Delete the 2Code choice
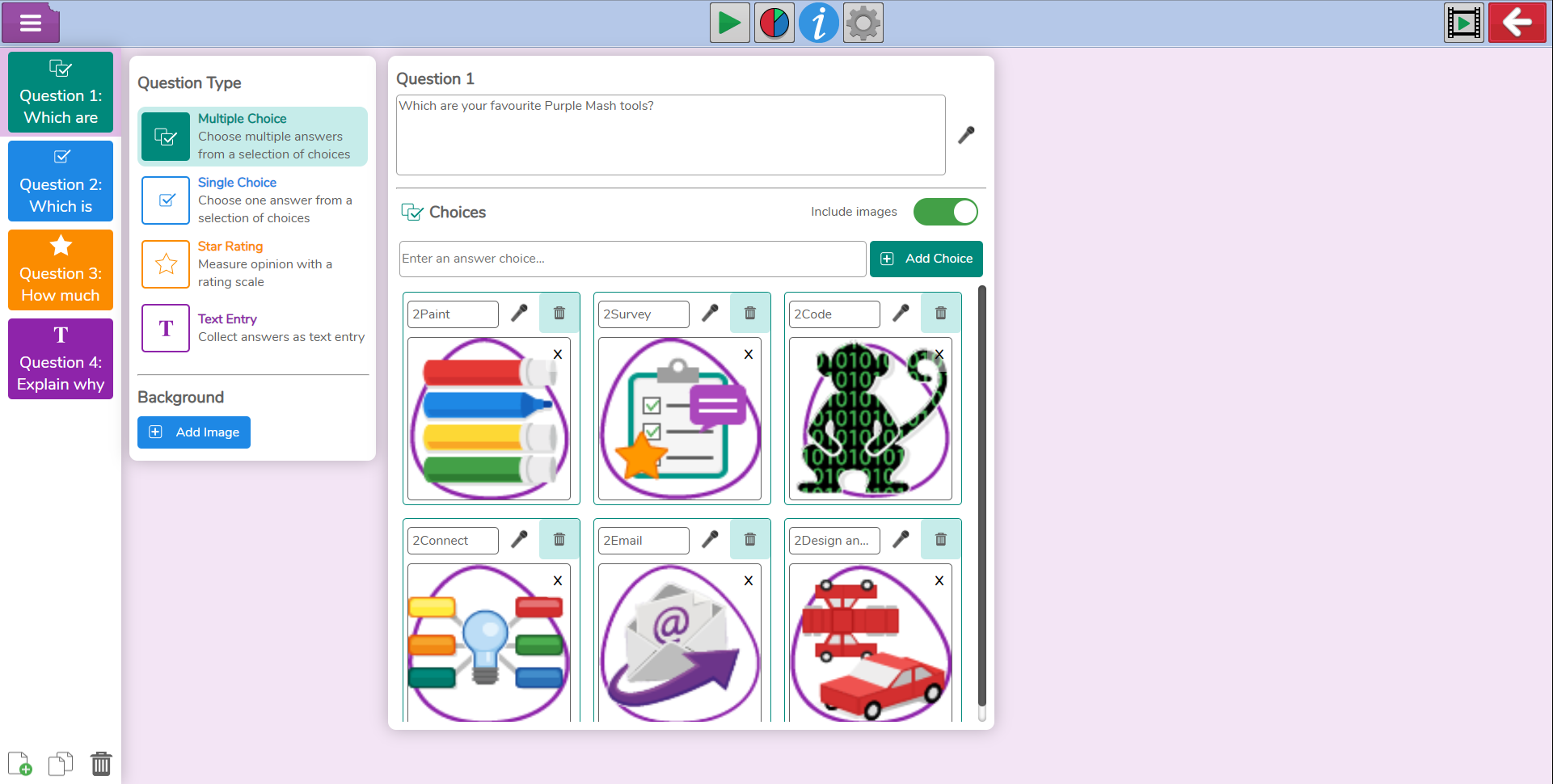1553x784 pixels. (x=940, y=313)
